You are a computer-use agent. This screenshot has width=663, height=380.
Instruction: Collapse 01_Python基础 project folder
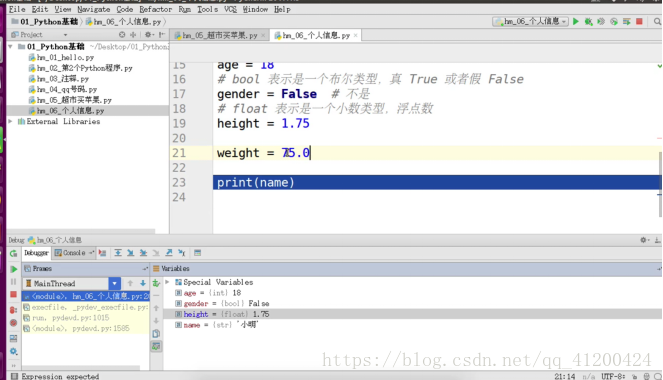(x=10, y=46)
